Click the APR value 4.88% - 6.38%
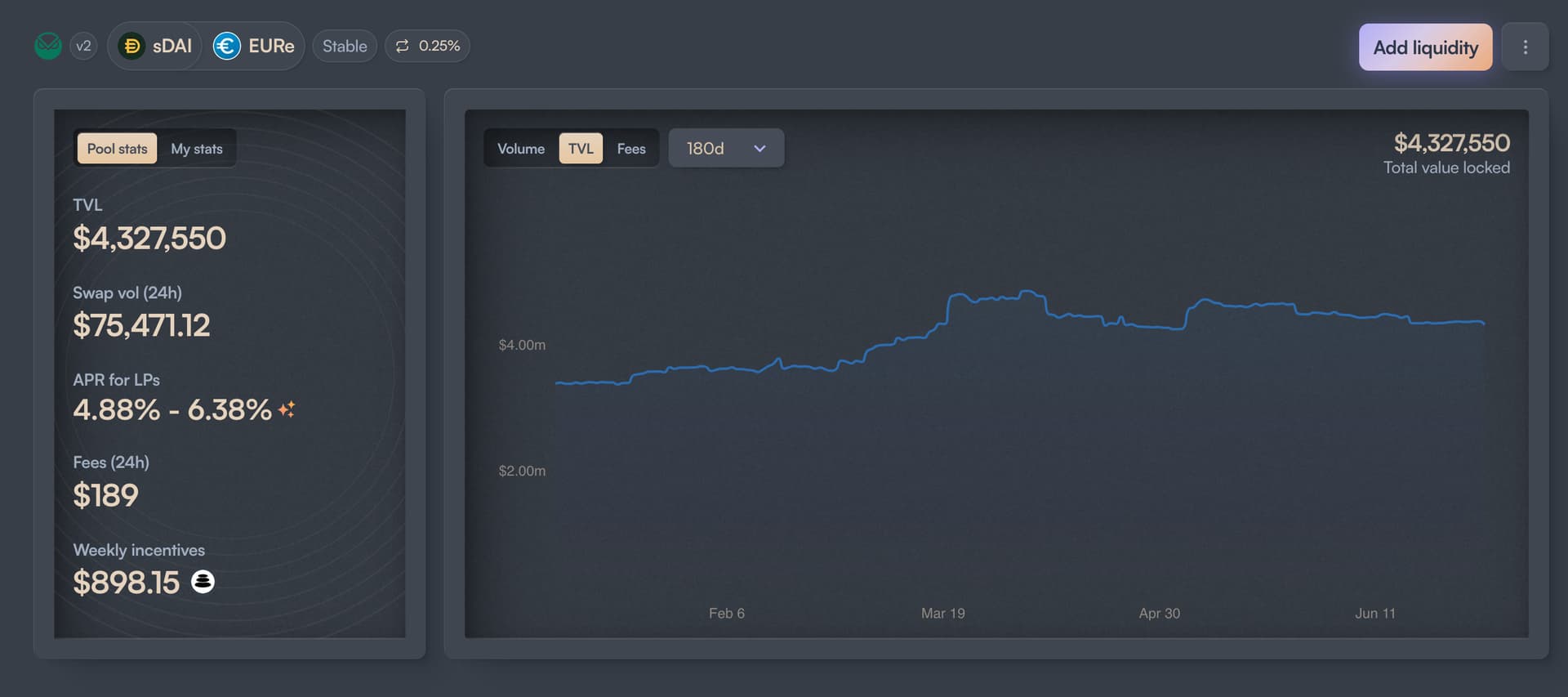Viewport: 1568px width, 697px height. pyautogui.click(x=172, y=409)
